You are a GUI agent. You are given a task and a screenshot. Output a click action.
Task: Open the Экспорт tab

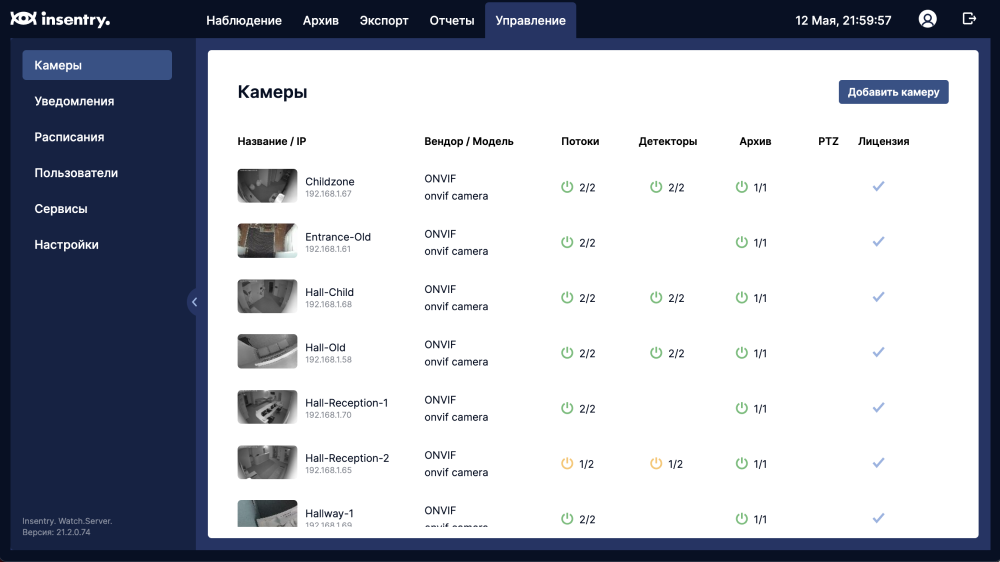point(384,20)
